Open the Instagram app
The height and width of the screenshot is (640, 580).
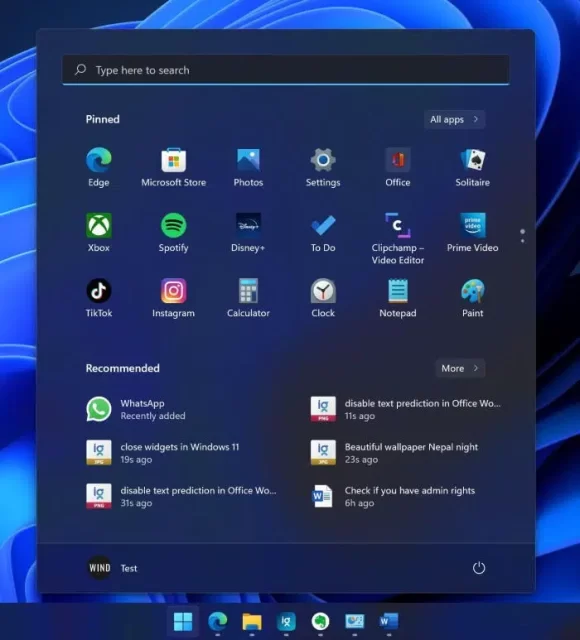tap(173, 298)
